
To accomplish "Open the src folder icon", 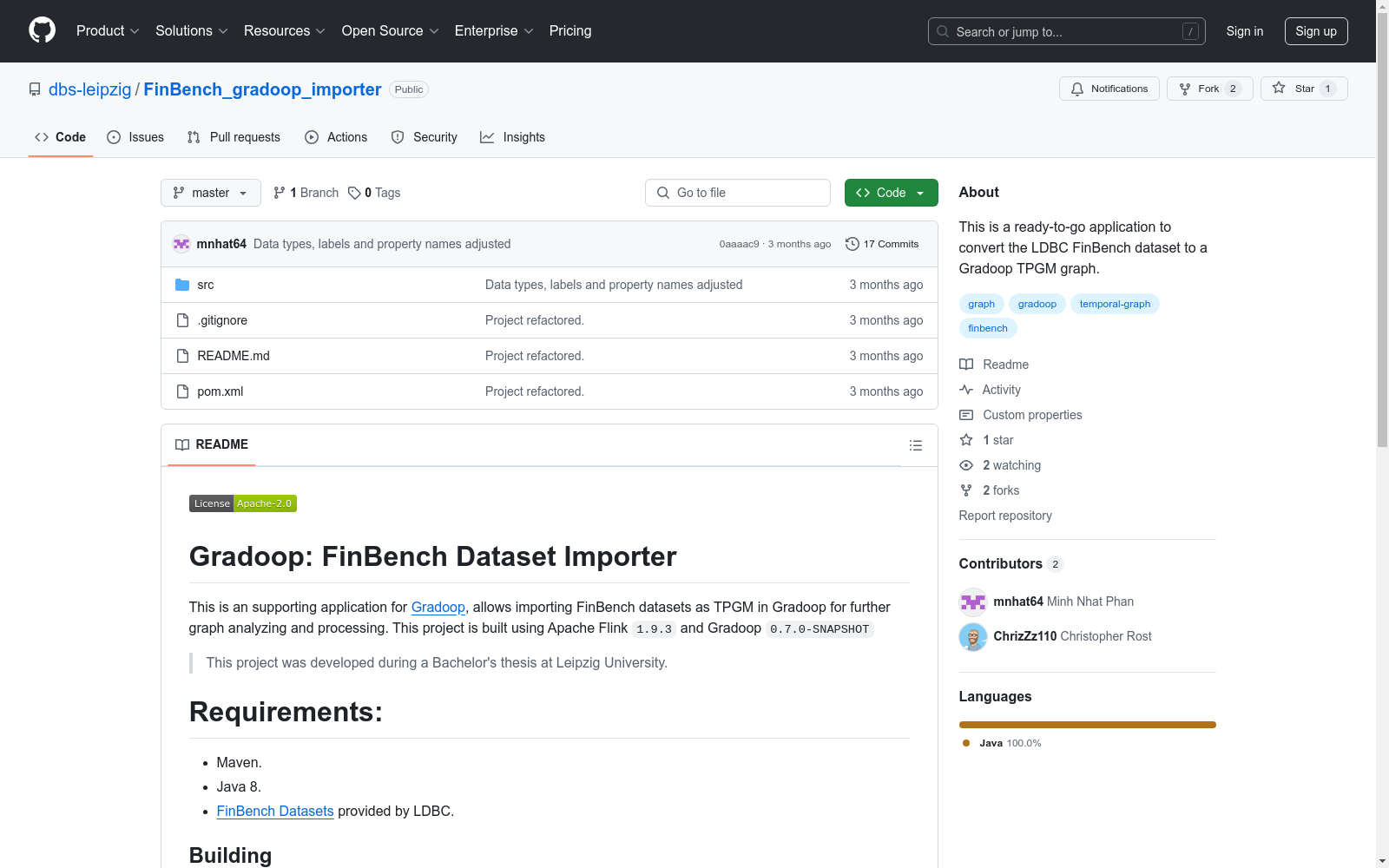I will point(182,285).
